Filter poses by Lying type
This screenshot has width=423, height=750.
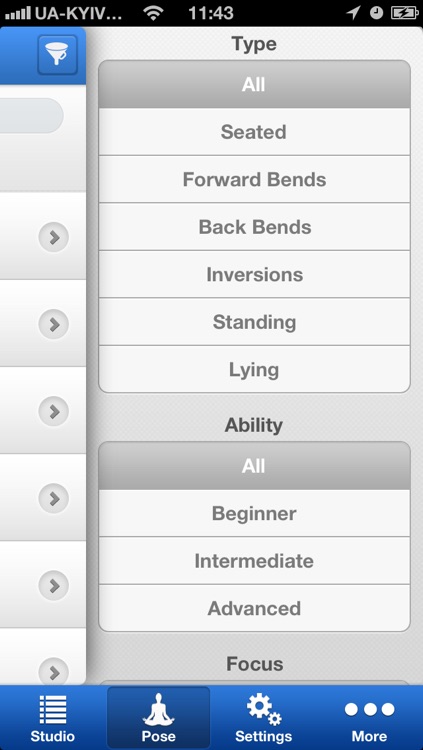254,369
